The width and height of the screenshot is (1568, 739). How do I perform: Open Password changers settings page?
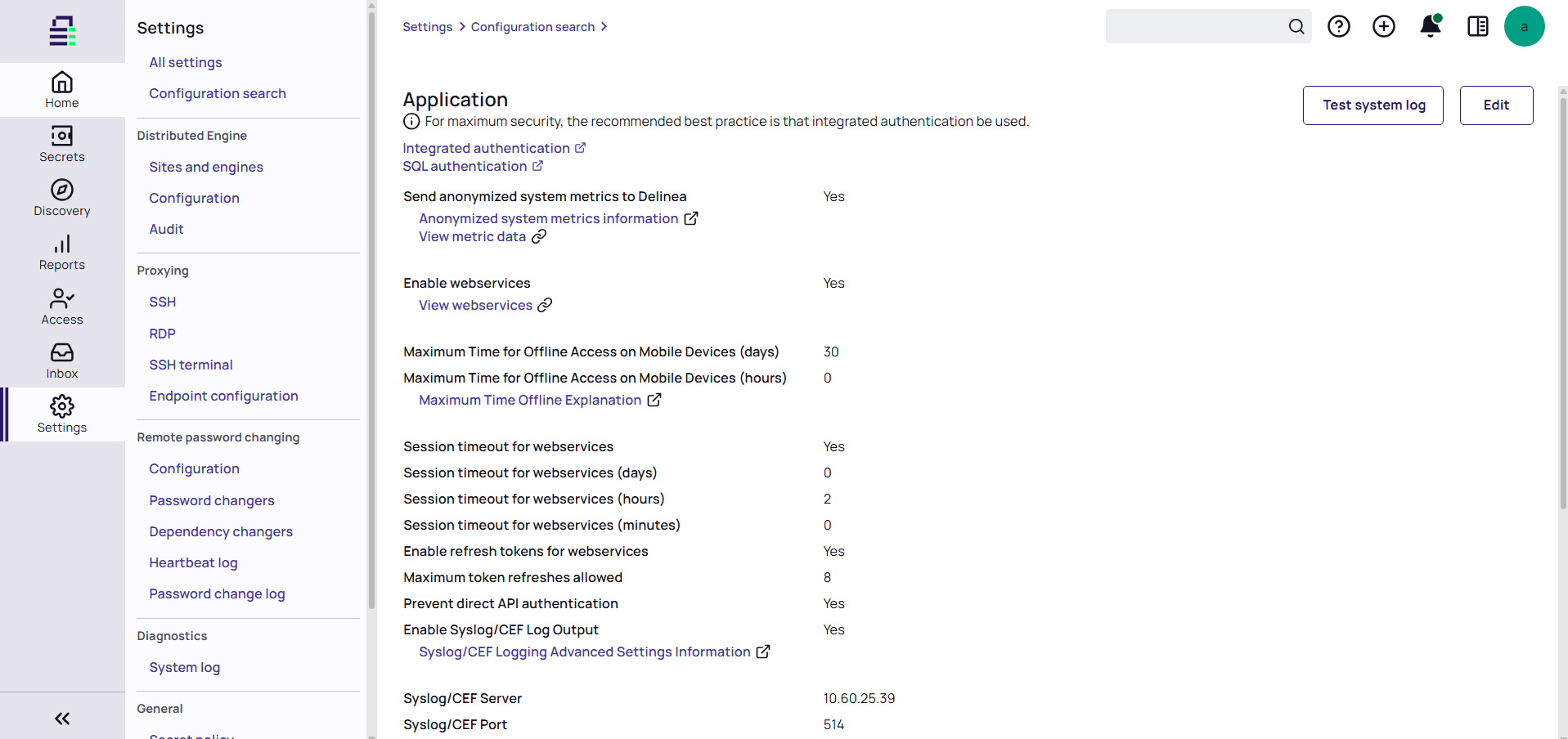211,500
